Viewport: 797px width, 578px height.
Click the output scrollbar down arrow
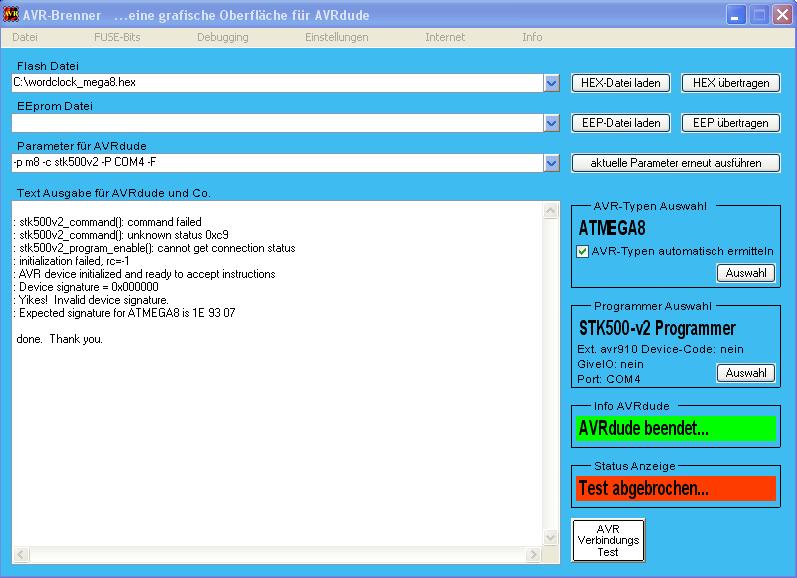[551, 537]
